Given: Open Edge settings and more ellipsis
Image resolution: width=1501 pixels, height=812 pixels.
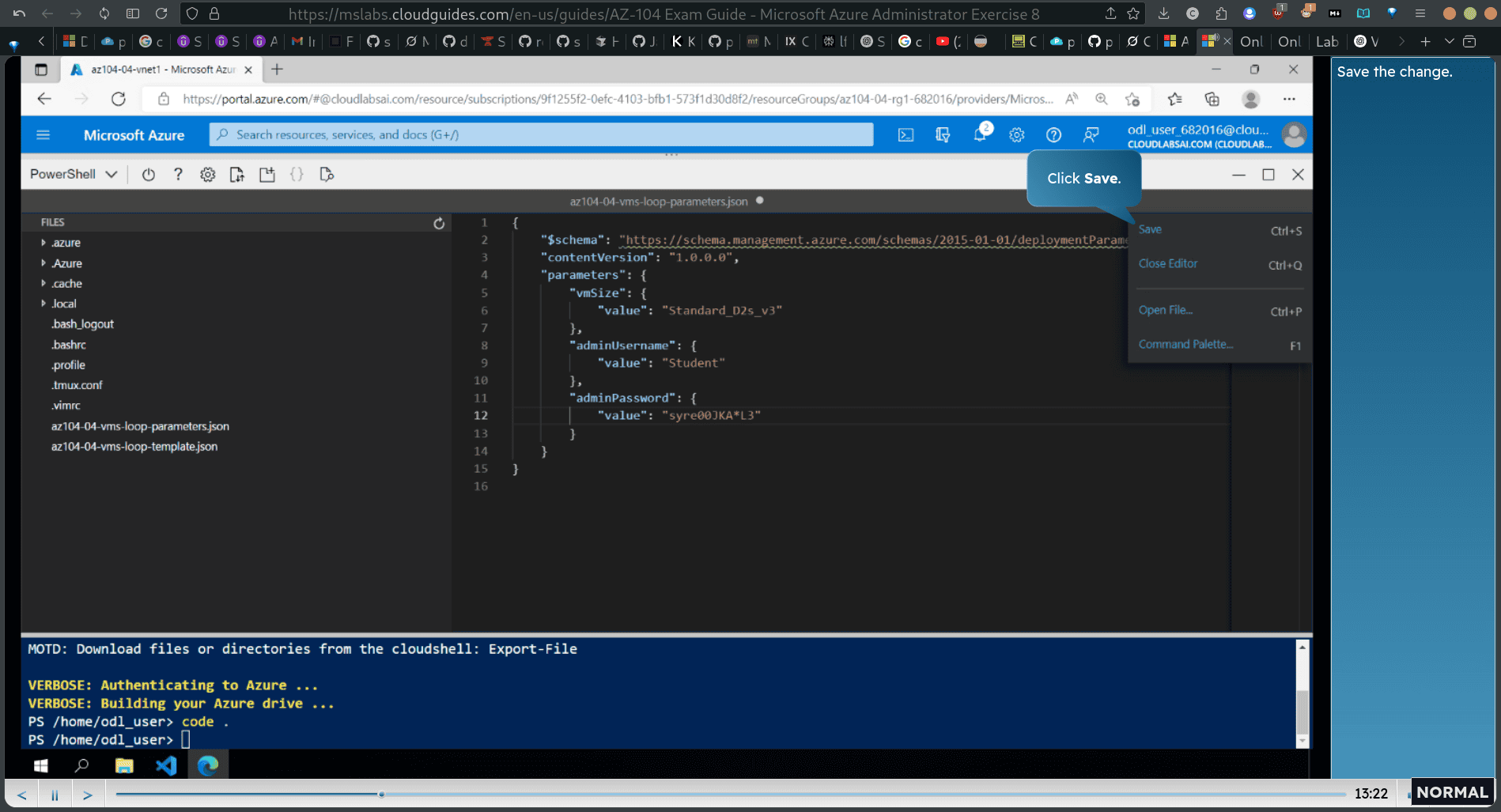Looking at the screenshot, I should [1289, 99].
